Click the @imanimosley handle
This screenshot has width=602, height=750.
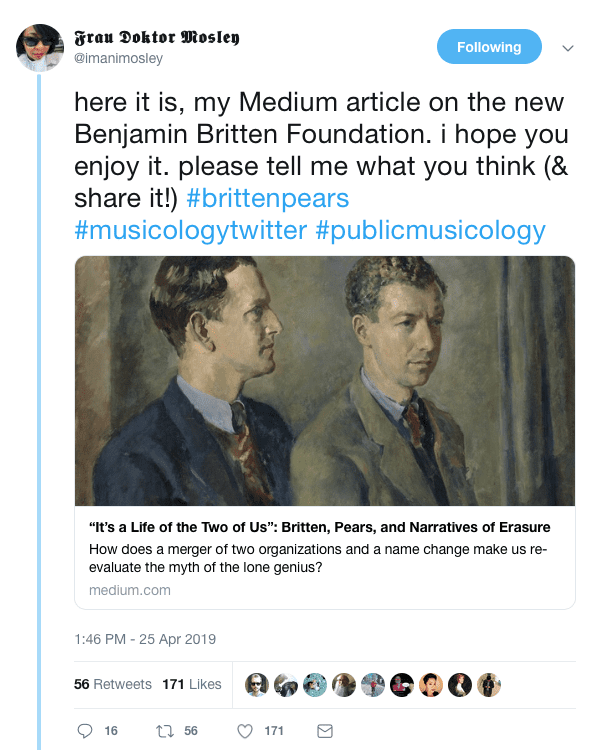(x=118, y=58)
